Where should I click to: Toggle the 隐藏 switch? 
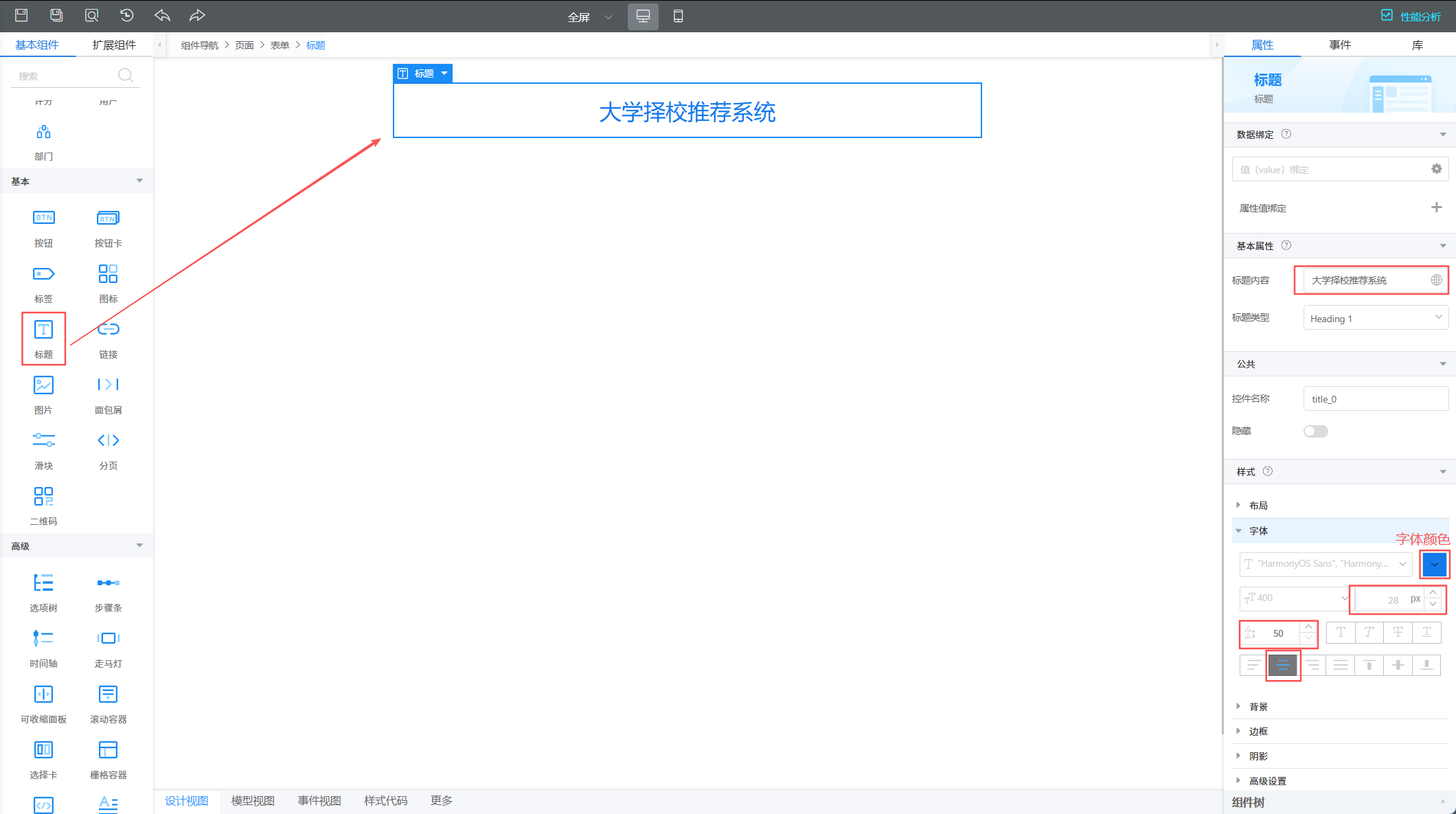click(x=1315, y=431)
